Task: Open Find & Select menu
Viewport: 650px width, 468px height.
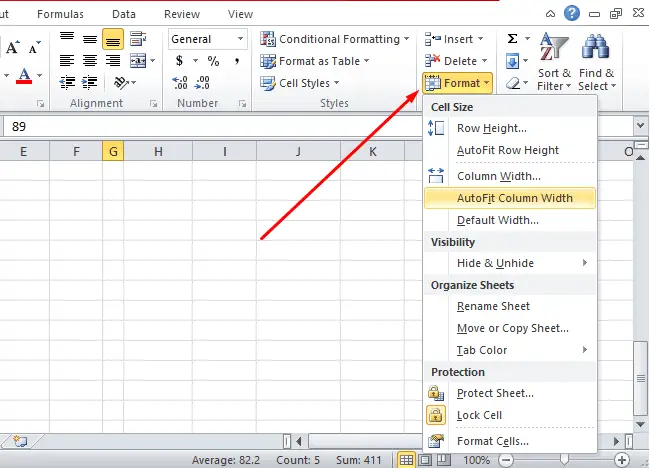Action: (597, 62)
